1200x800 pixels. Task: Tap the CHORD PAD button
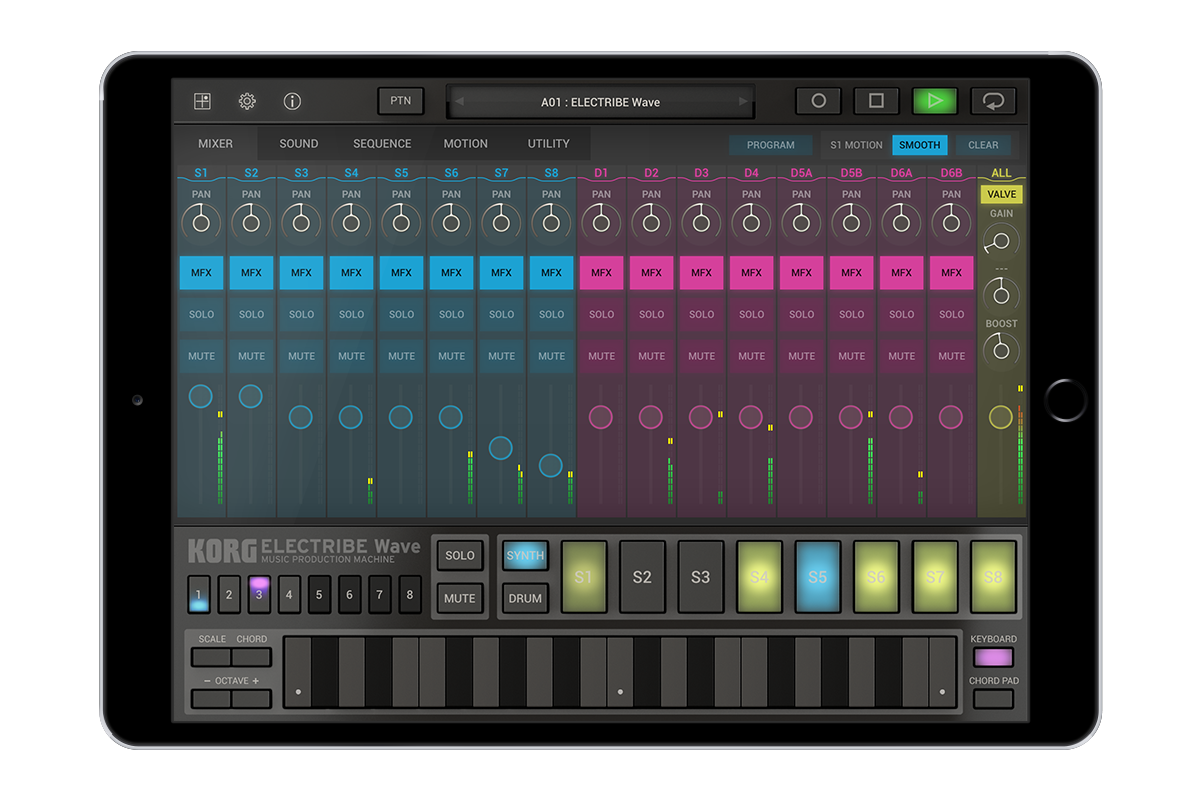(994, 698)
